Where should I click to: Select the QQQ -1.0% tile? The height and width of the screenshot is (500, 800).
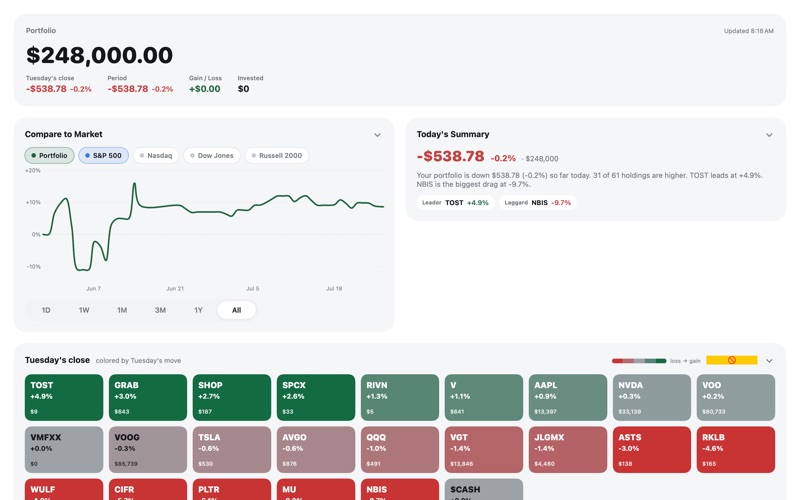[400, 449]
